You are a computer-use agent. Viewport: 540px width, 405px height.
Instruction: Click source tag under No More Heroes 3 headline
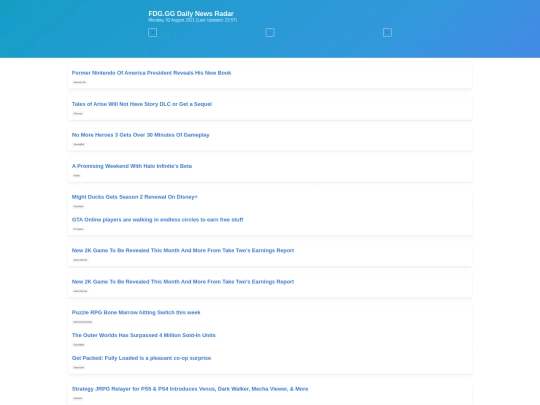click(79, 144)
